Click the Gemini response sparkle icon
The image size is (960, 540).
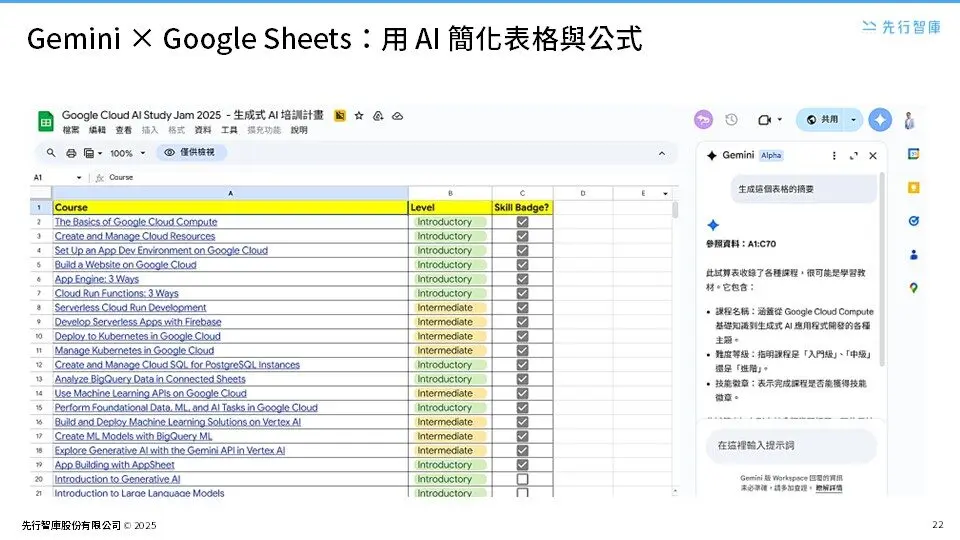click(713, 225)
